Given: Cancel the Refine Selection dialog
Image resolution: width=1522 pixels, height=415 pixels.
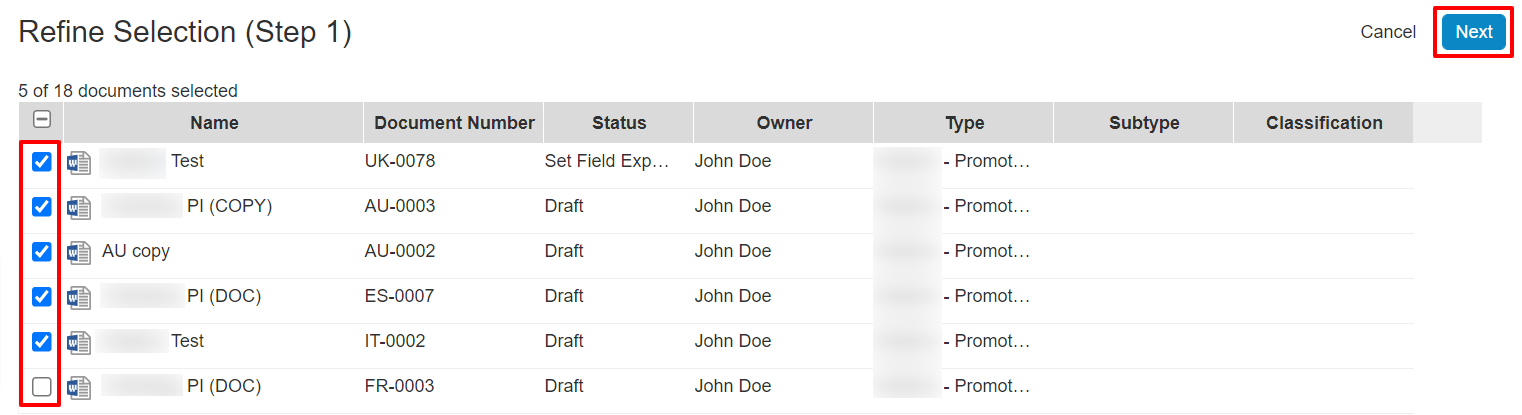Looking at the screenshot, I should [1388, 32].
